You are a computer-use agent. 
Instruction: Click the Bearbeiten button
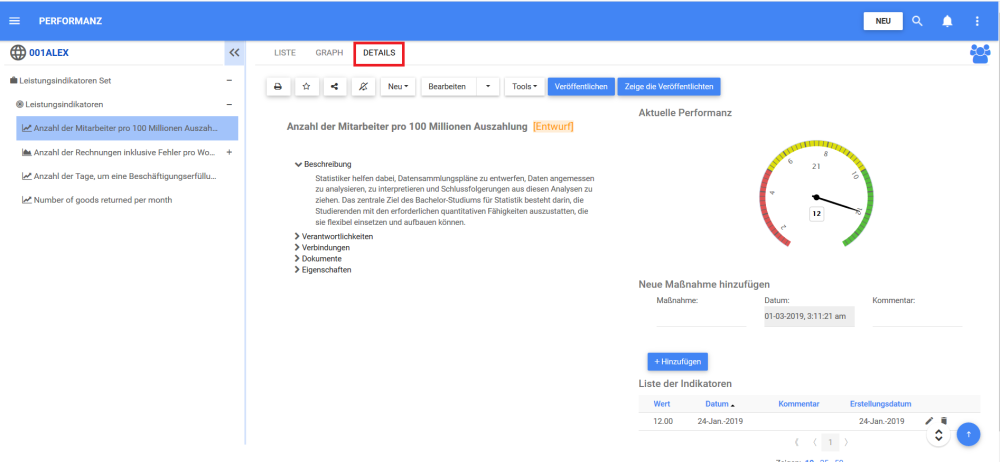[448, 86]
